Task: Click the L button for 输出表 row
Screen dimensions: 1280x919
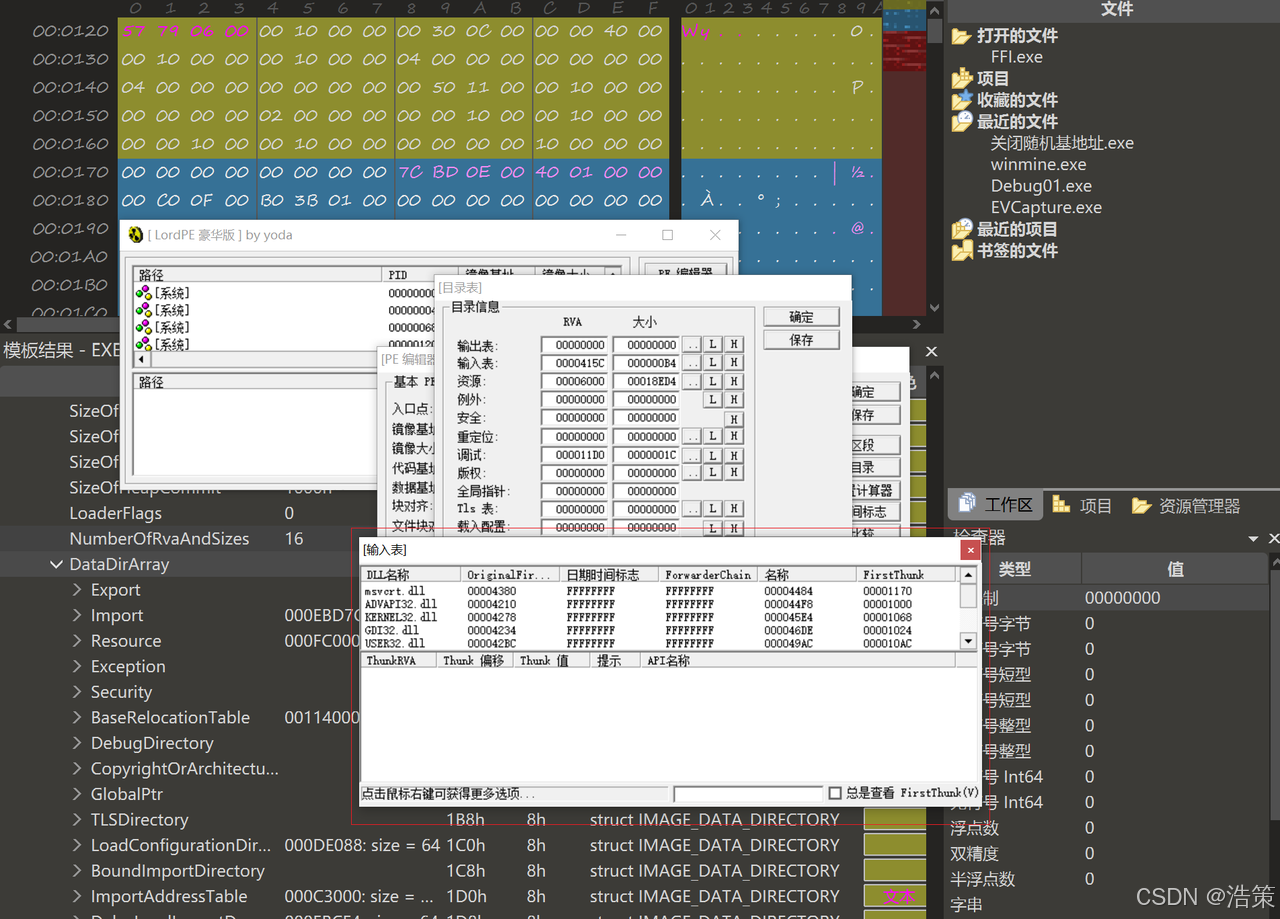Action: [713, 344]
